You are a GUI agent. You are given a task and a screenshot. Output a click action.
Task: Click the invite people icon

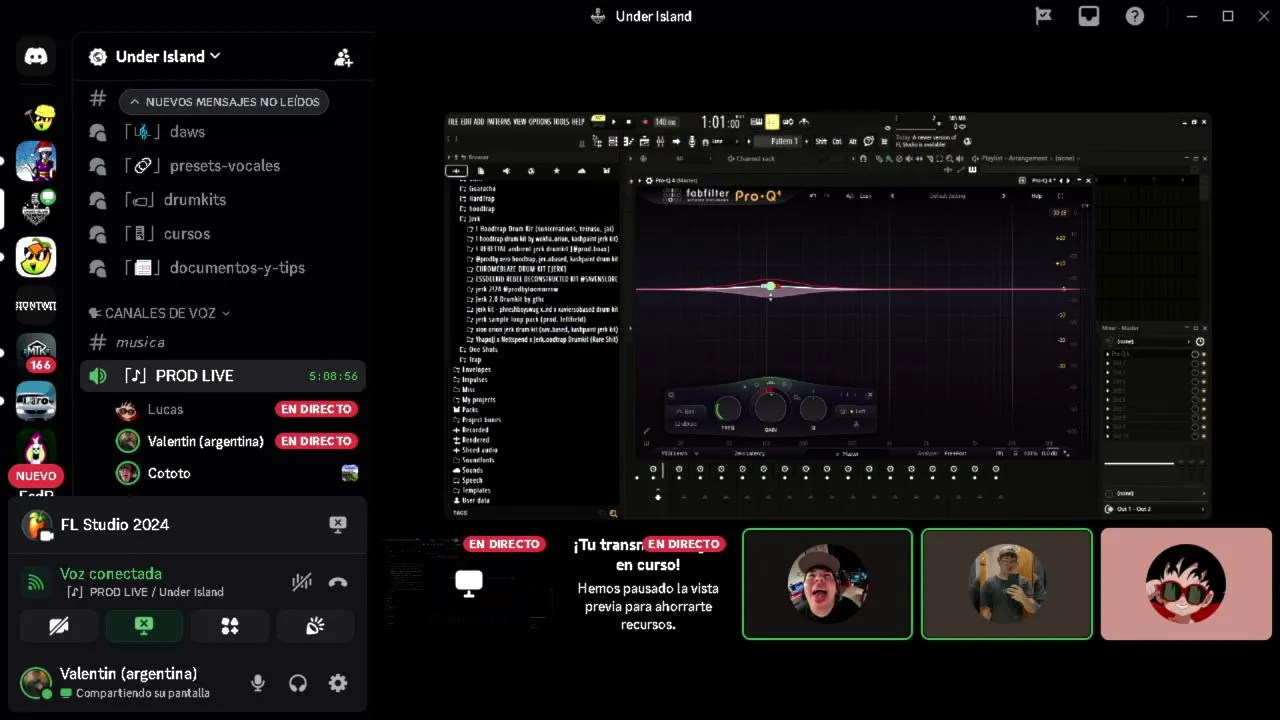click(x=343, y=57)
